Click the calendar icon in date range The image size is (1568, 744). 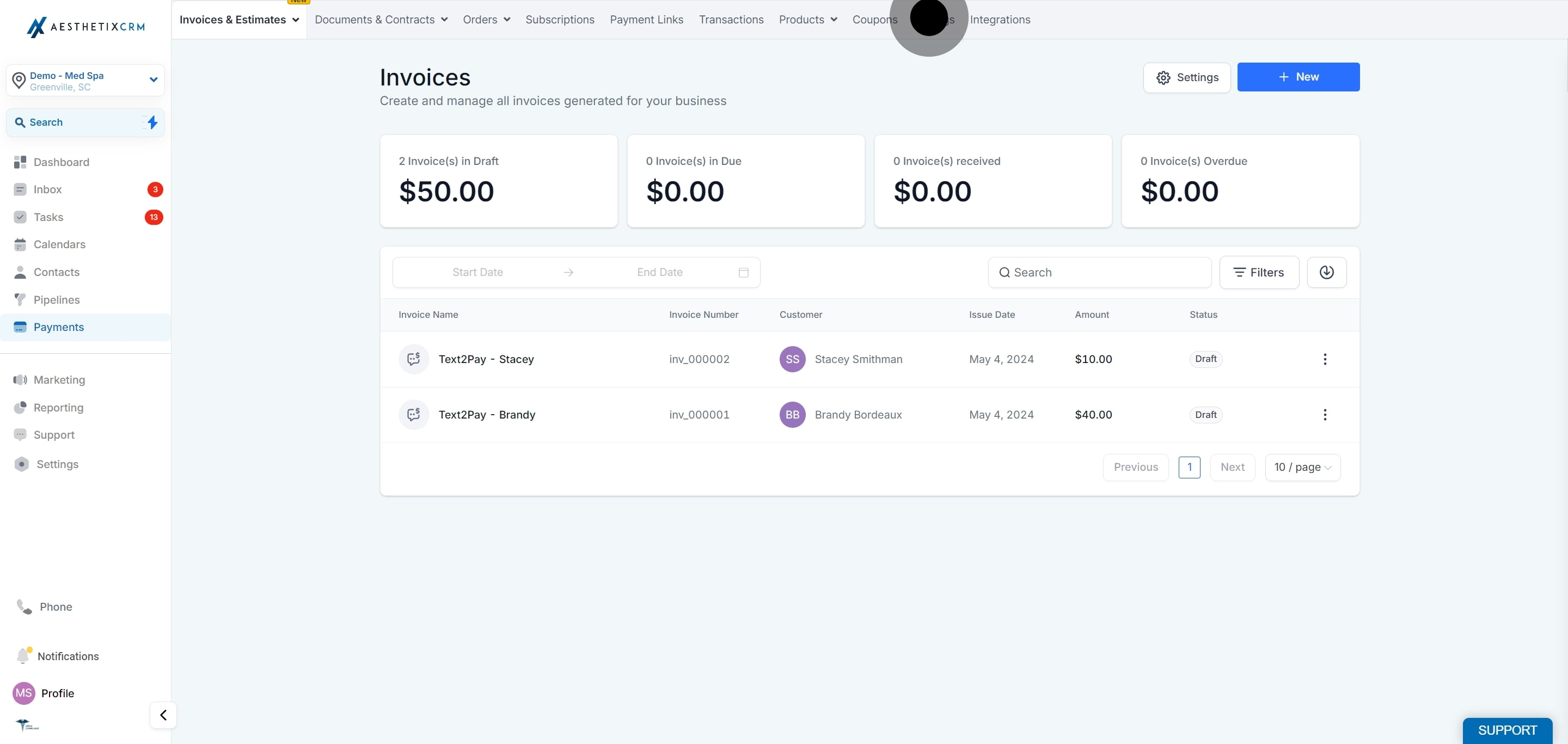coord(743,272)
